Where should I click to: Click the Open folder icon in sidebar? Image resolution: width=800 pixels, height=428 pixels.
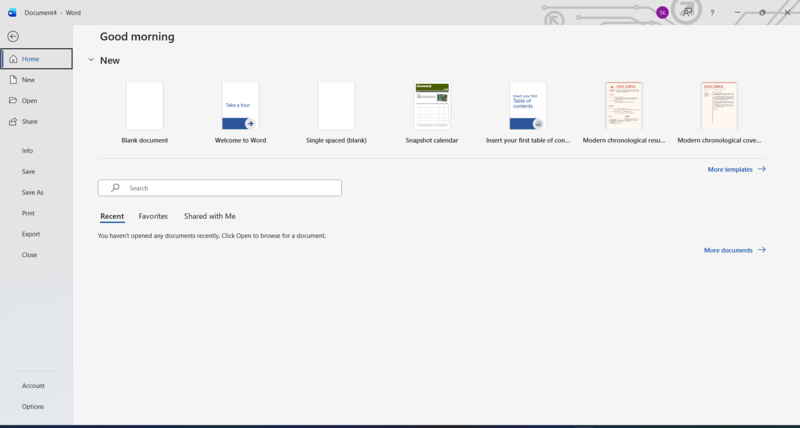[x=12, y=101]
